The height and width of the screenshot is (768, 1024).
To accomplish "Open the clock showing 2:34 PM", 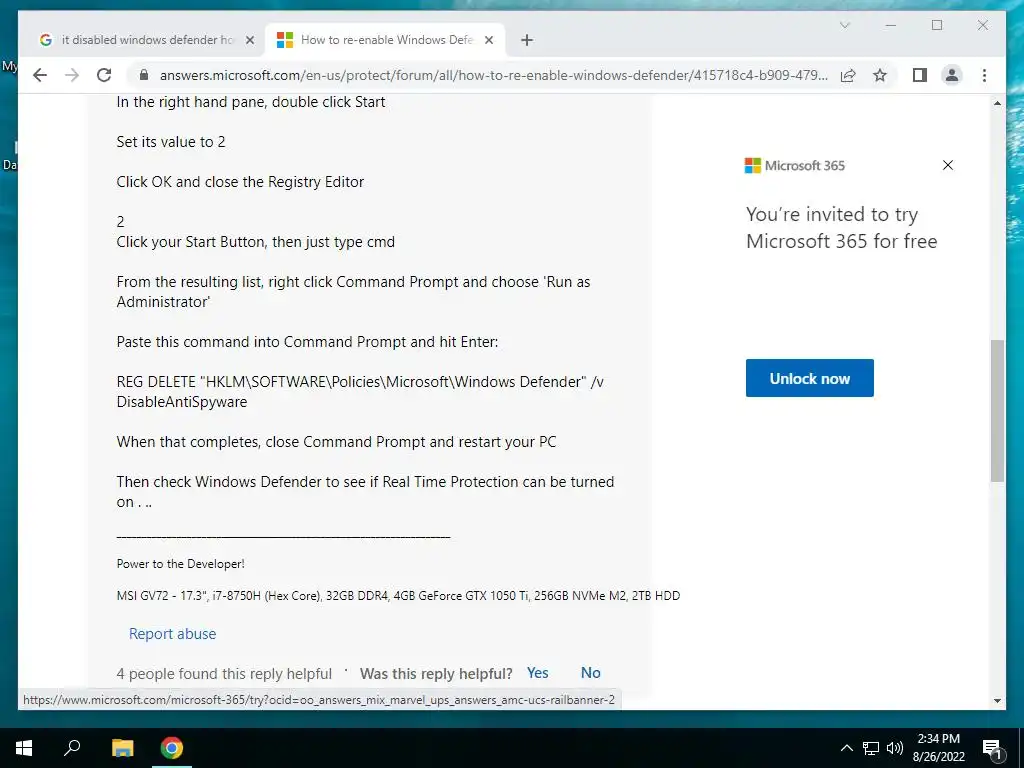I will (x=938, y=748).
